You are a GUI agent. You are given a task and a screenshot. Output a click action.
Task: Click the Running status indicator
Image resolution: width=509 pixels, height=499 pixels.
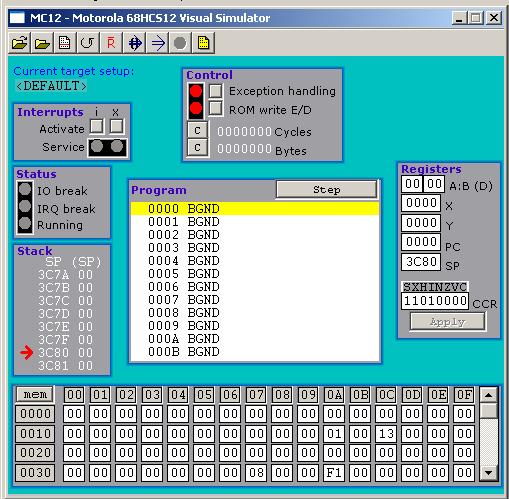[25, 223]
